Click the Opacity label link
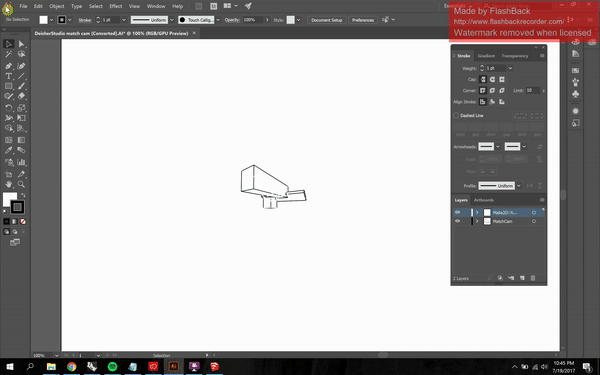The width and height of the screenshot is (600, 375). pos(232,20)
